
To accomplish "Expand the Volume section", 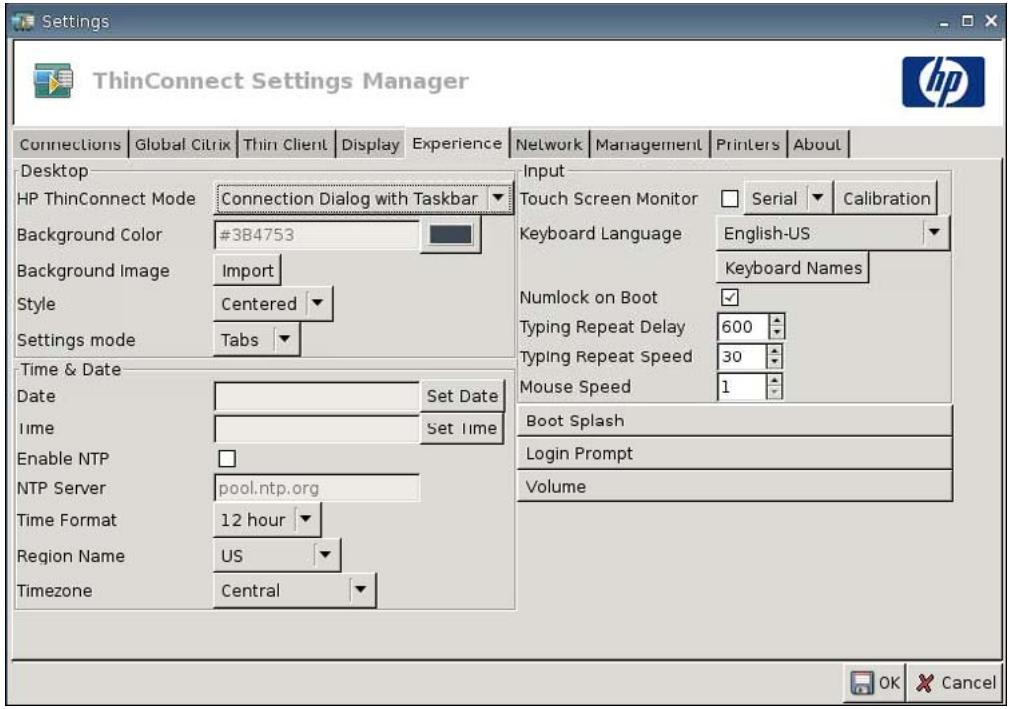I will (x=734, y=486).
